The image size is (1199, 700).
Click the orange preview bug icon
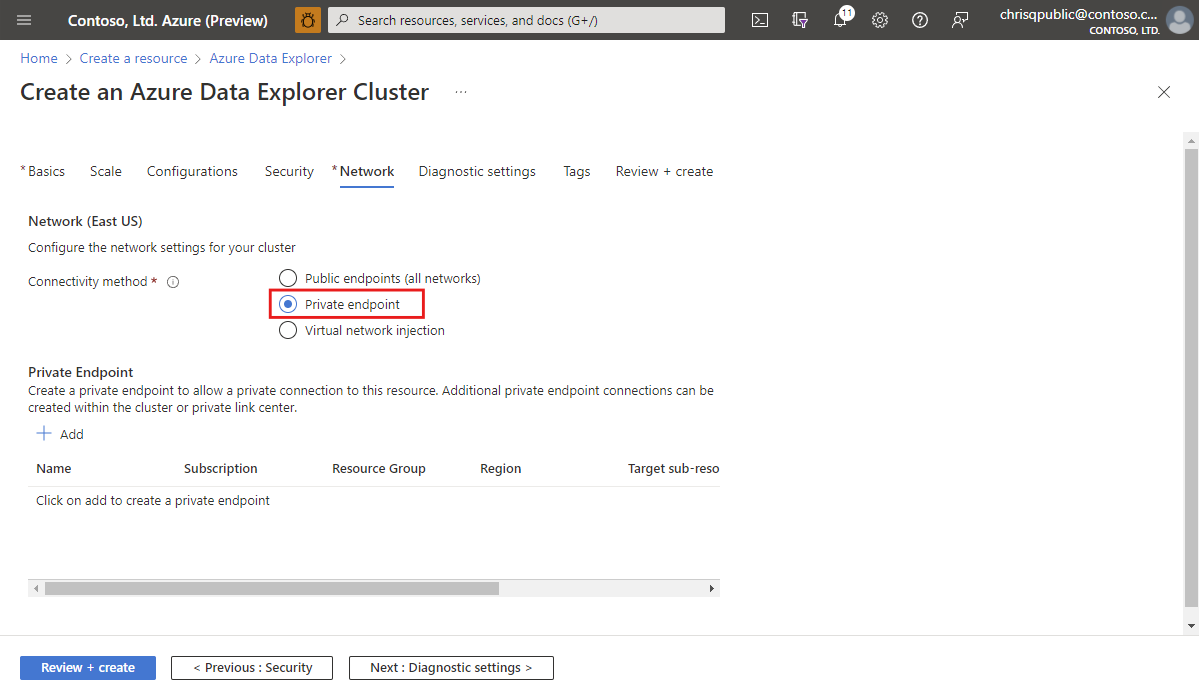click(x=307, y=19)
